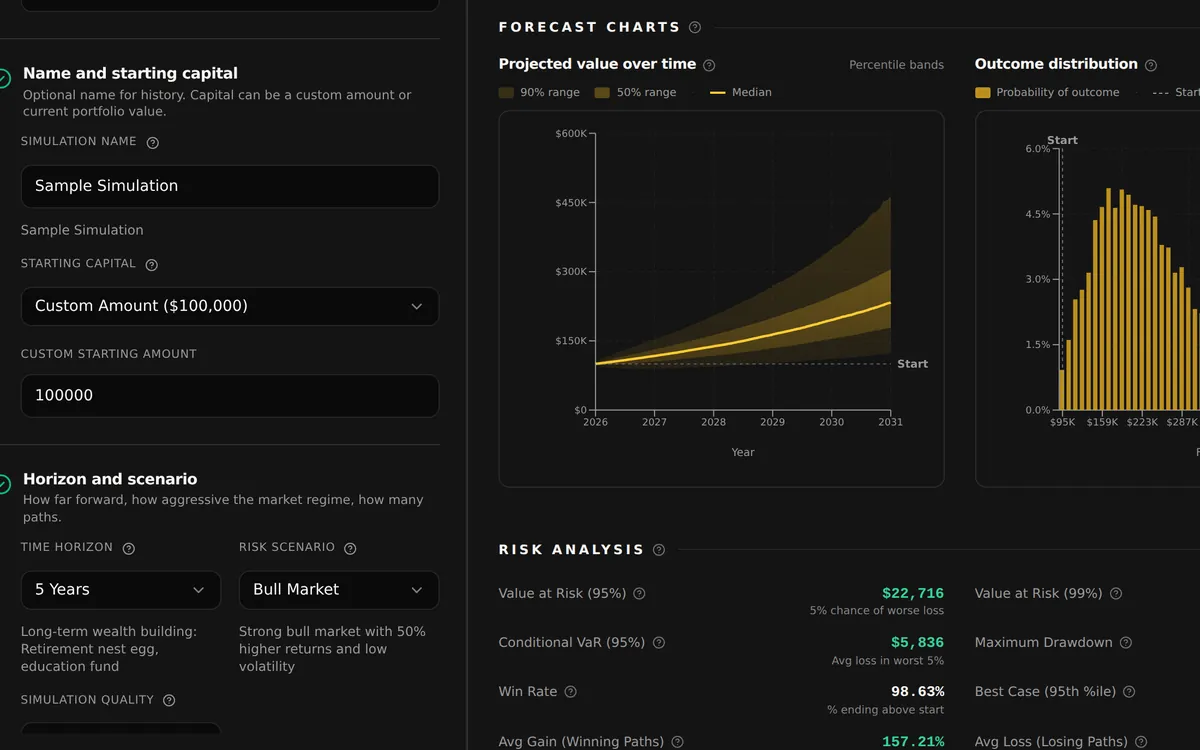Click help icon beside Forecast Charts heading
This screenshot has width=1200, height=750.
(x=695, y=28)
